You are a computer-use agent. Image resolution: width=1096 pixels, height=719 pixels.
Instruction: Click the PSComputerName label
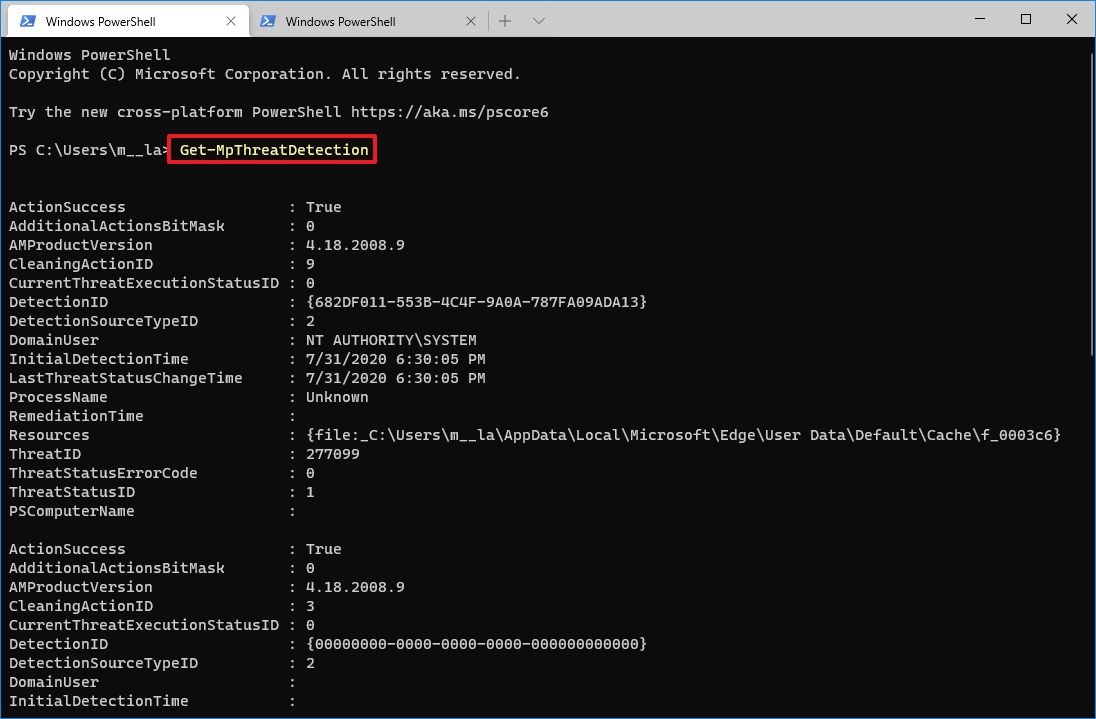point(71,511)
